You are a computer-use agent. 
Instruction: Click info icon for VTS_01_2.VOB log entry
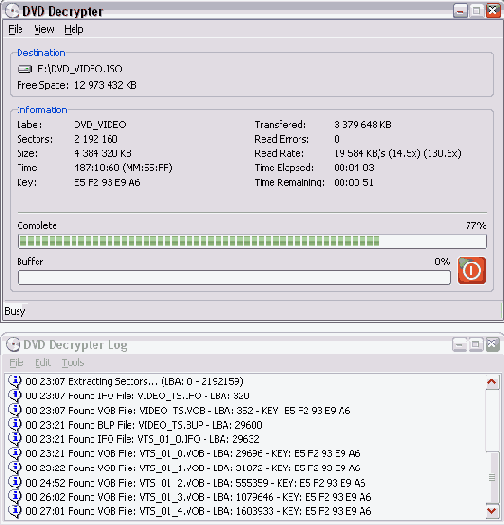(x=15, y=482)
